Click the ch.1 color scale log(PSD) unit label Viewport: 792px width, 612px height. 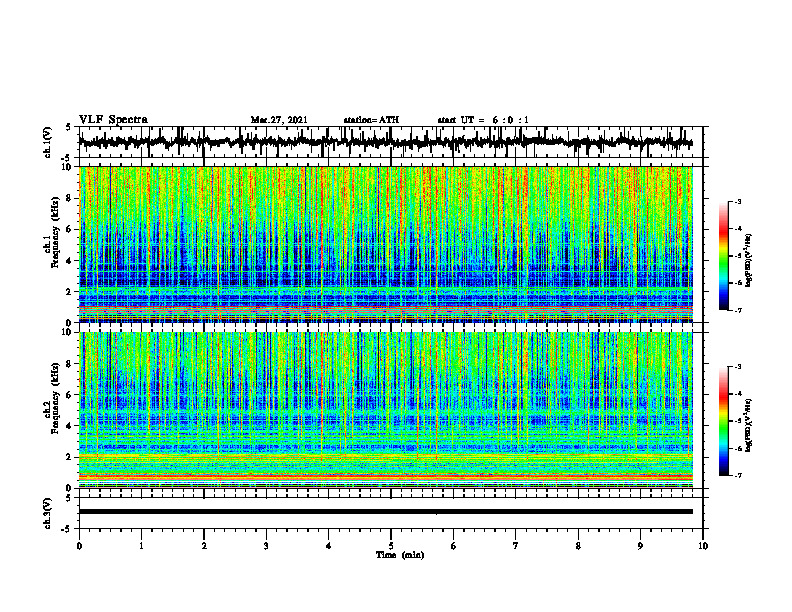750,261
